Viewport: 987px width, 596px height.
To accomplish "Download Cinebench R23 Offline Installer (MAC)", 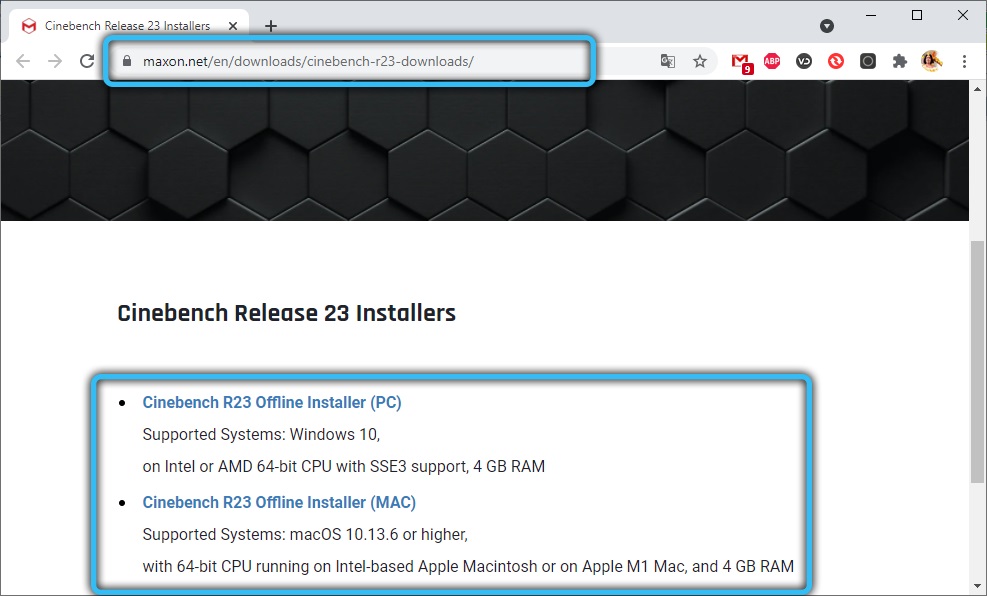I will (x=279, y=502).
